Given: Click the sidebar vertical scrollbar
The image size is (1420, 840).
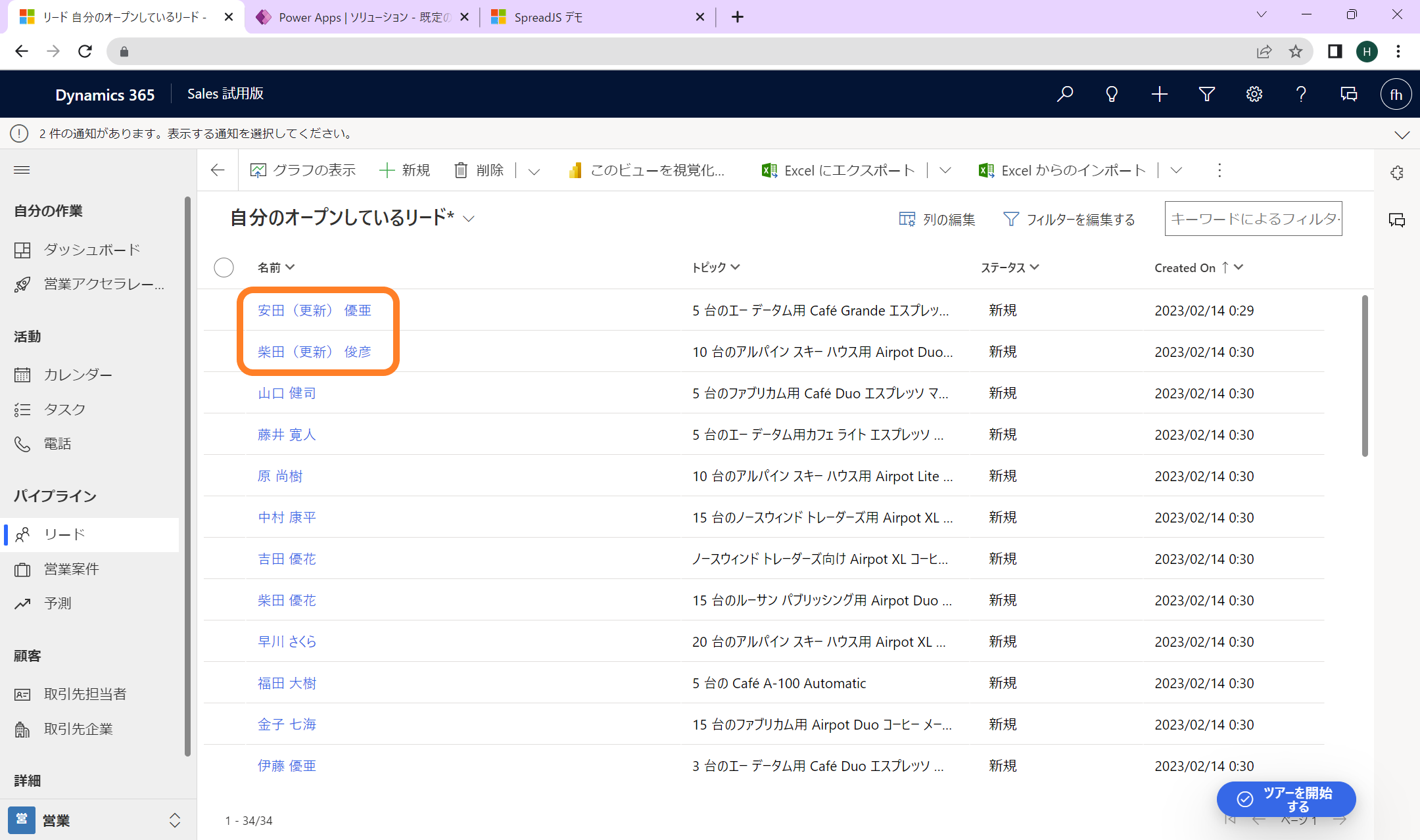Looking at the screenshot, I should [x=188, y=477].
